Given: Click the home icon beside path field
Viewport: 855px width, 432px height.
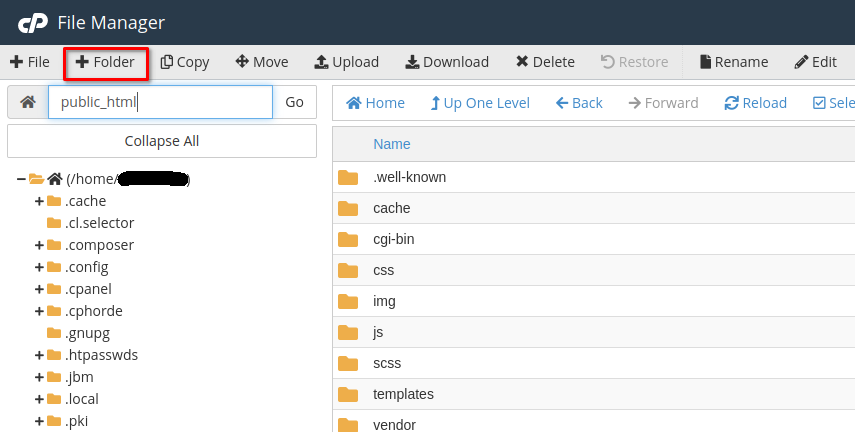Looking at the screenshot, I should (27, 102).
